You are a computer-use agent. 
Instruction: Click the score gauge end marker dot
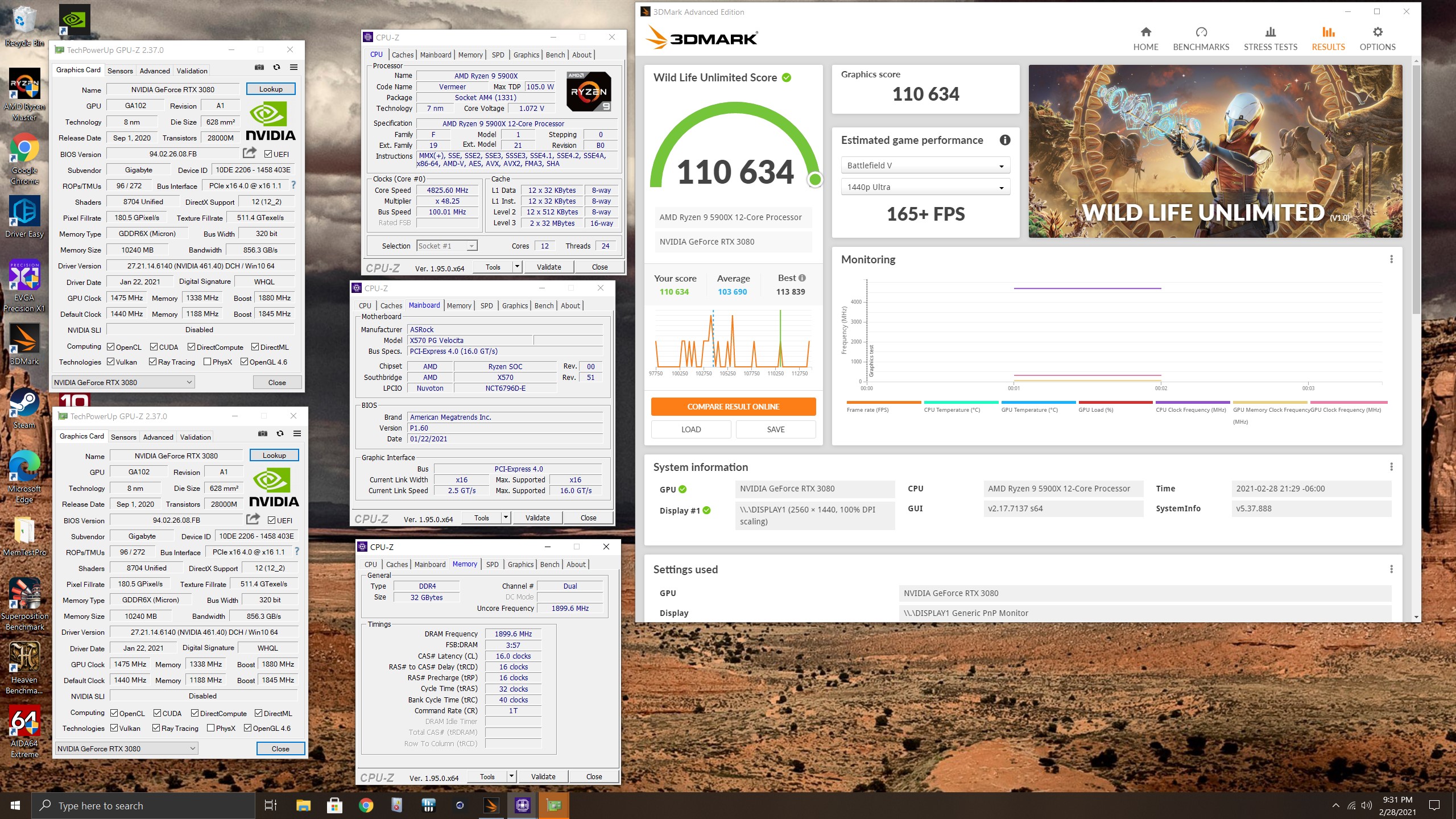click(x=815, y=180)
